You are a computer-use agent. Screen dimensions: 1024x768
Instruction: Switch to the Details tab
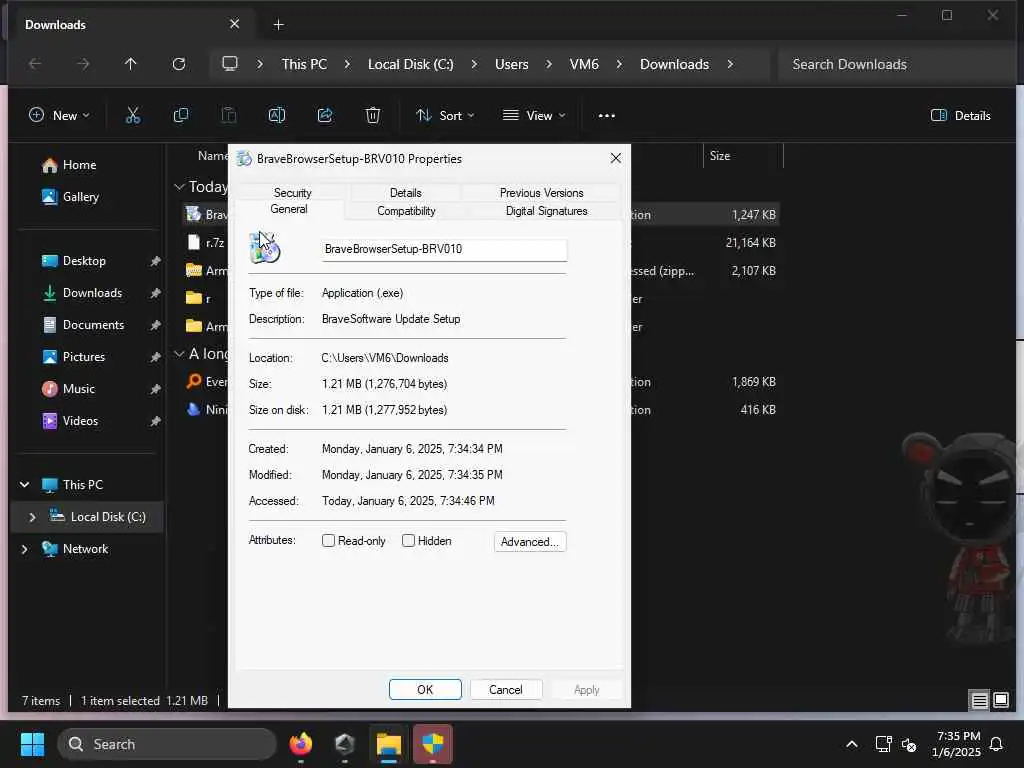click(406, 193)
